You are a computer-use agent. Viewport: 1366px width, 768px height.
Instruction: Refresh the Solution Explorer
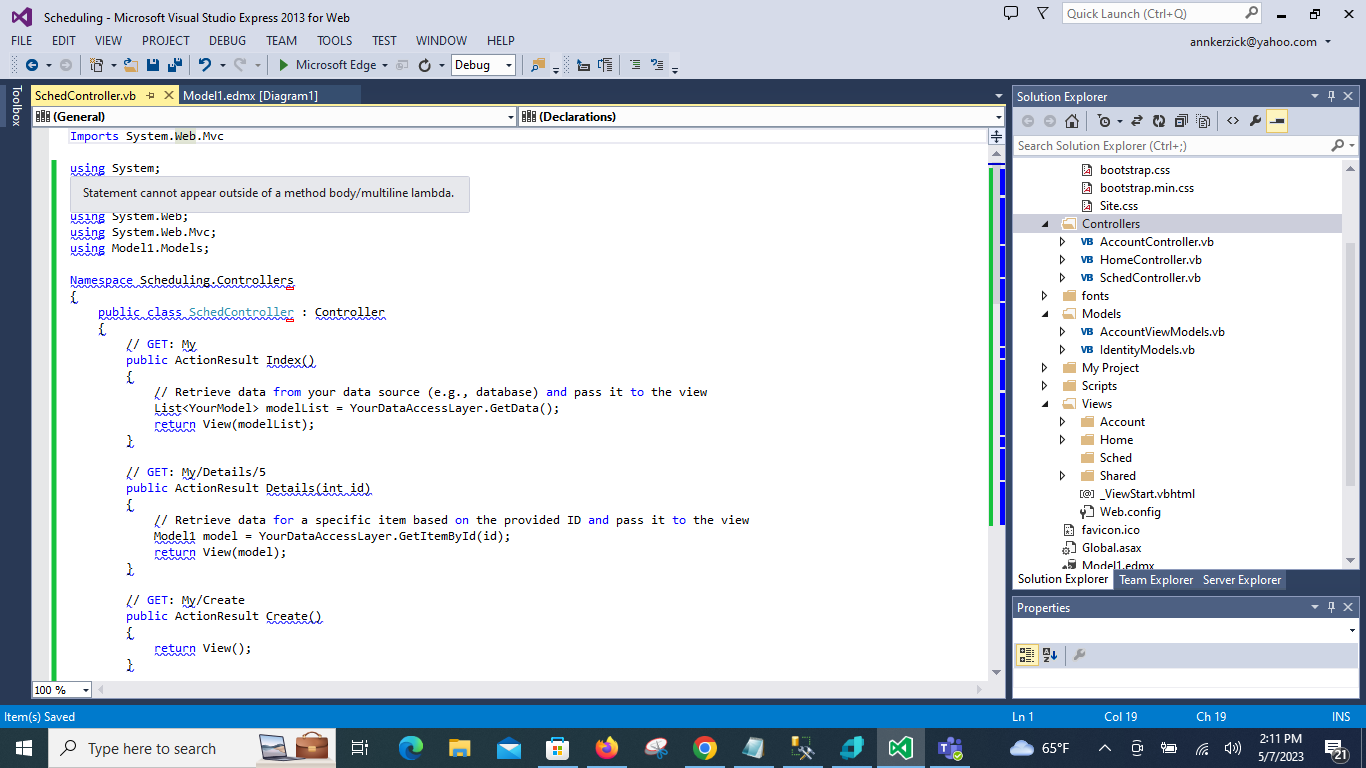pos(1159,120)
